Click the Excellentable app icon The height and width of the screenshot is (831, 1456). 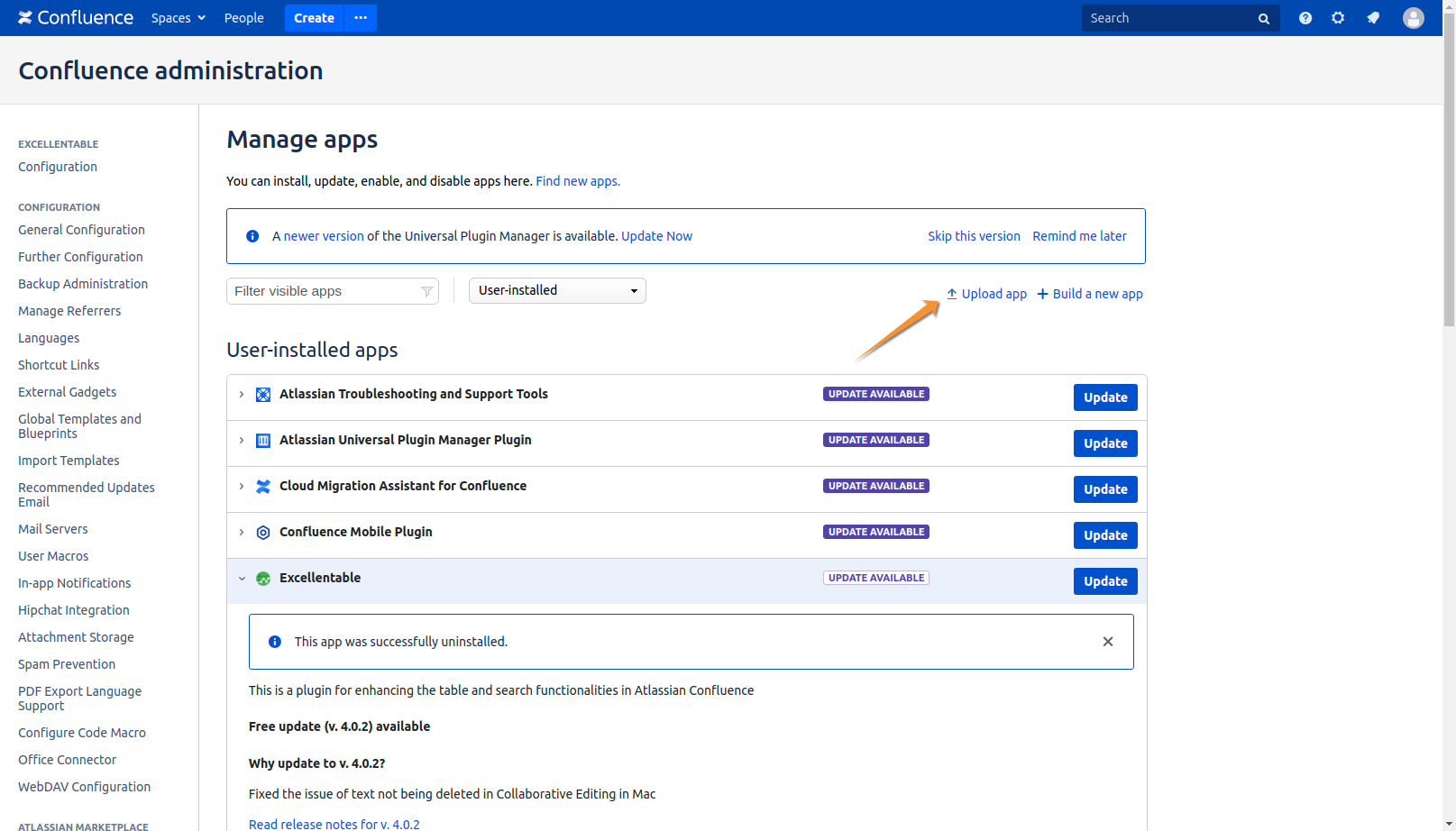click(263, 579)
